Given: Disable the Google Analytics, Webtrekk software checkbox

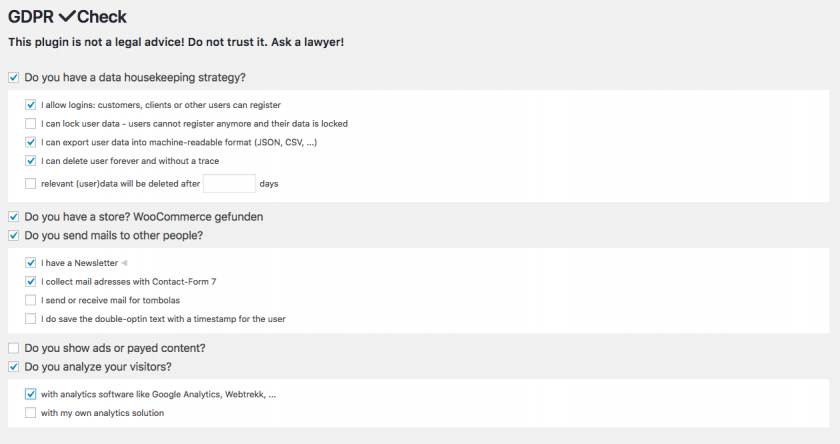Looking at the screenshot, I should 31,394.
